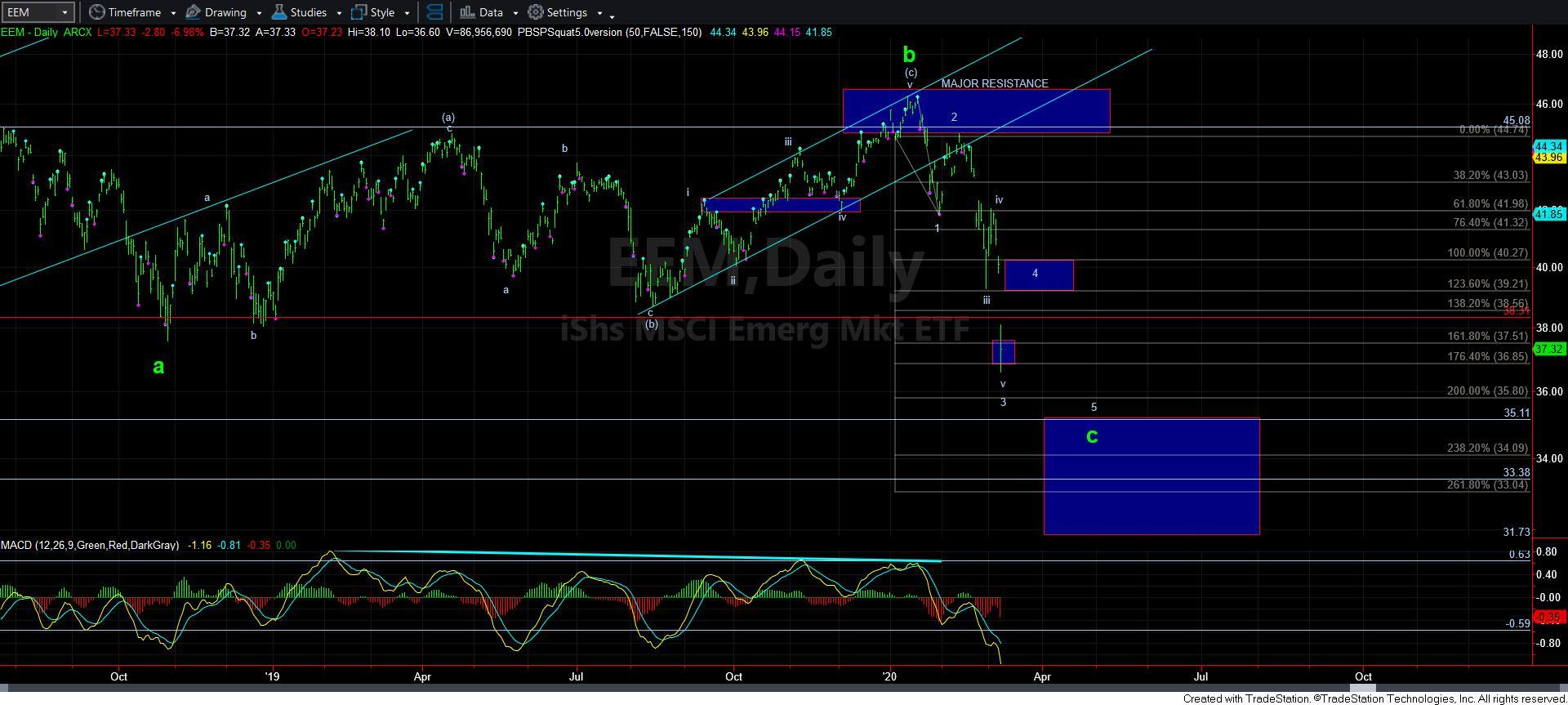This screenshot has width=1568, height=705.
Task: Expand the Drawing dropdown arrow
Action: [259, 13]
